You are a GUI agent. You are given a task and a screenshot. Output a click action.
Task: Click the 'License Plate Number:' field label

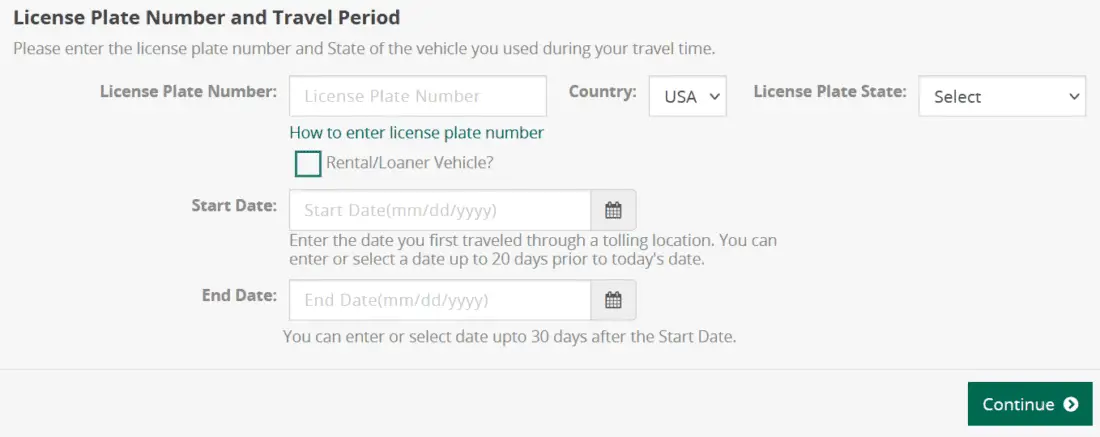188,91
